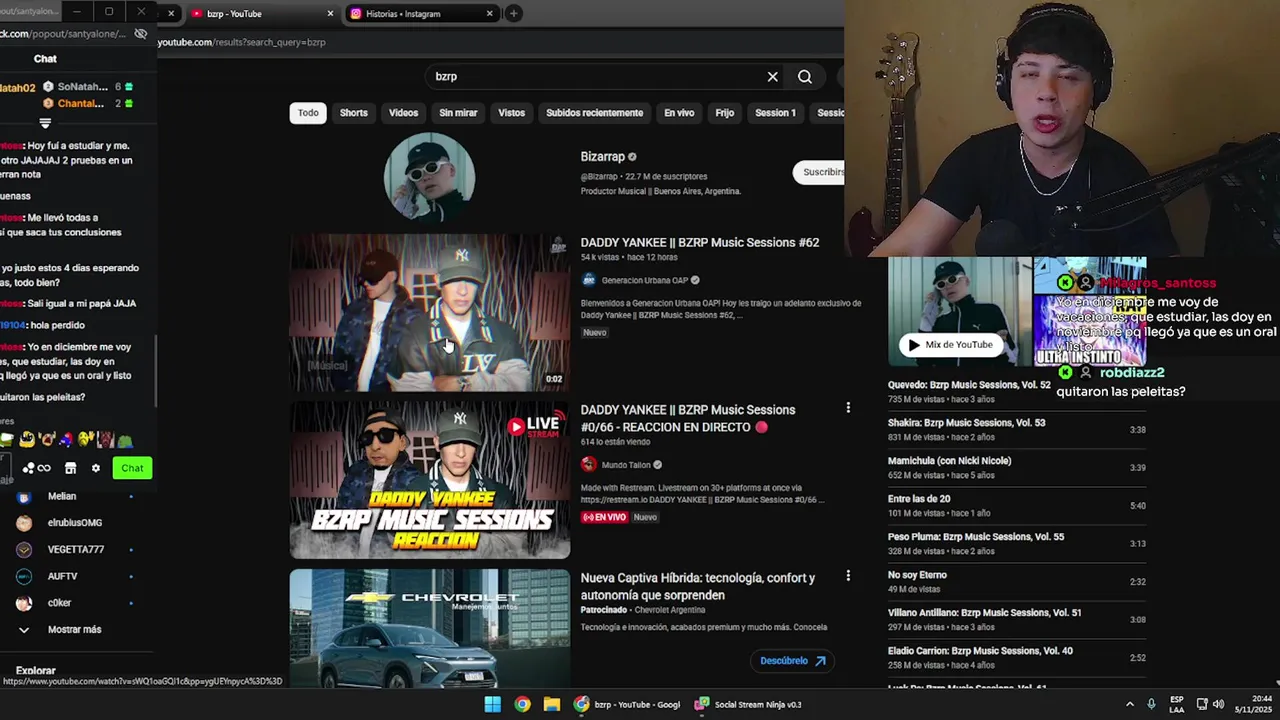This screenshot has height=720, width=1280.
Task: Click the YouTube search magnifier icon
Action: coord(805,77)
